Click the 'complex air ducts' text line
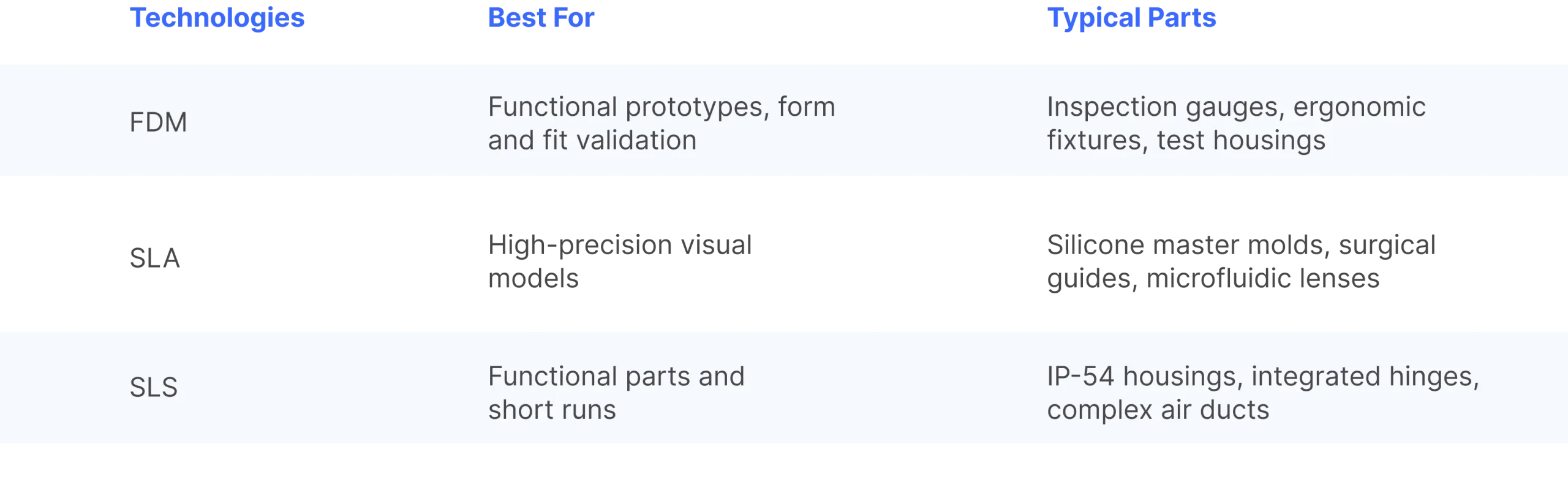The height and width of the screenshot is (479, 1568). (1158, 410)
